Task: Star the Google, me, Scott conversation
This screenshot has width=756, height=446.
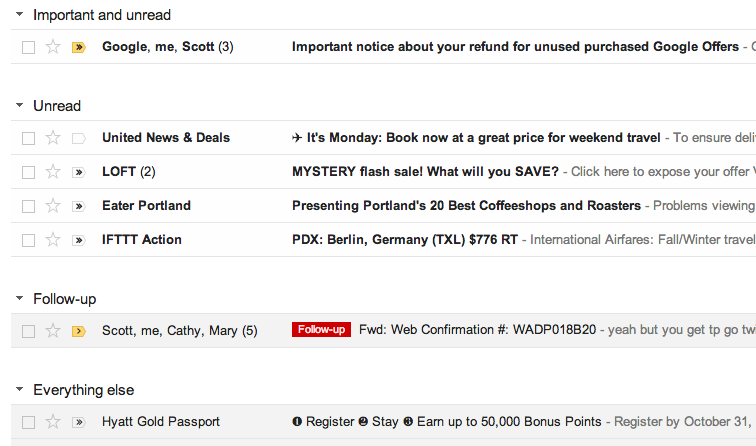Action: point(53,47)
